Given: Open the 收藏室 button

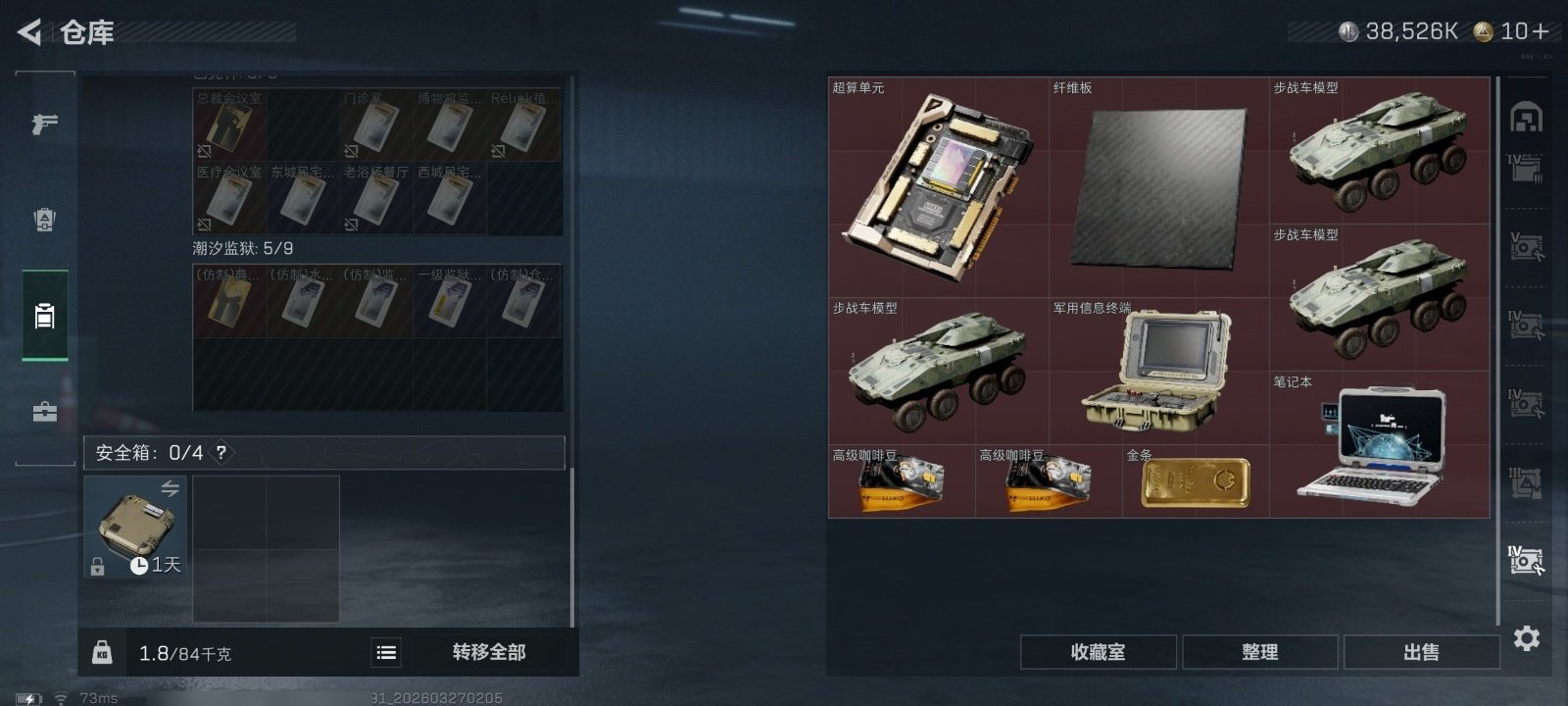Looking at the screenshot, I should tap(1099, 652).
